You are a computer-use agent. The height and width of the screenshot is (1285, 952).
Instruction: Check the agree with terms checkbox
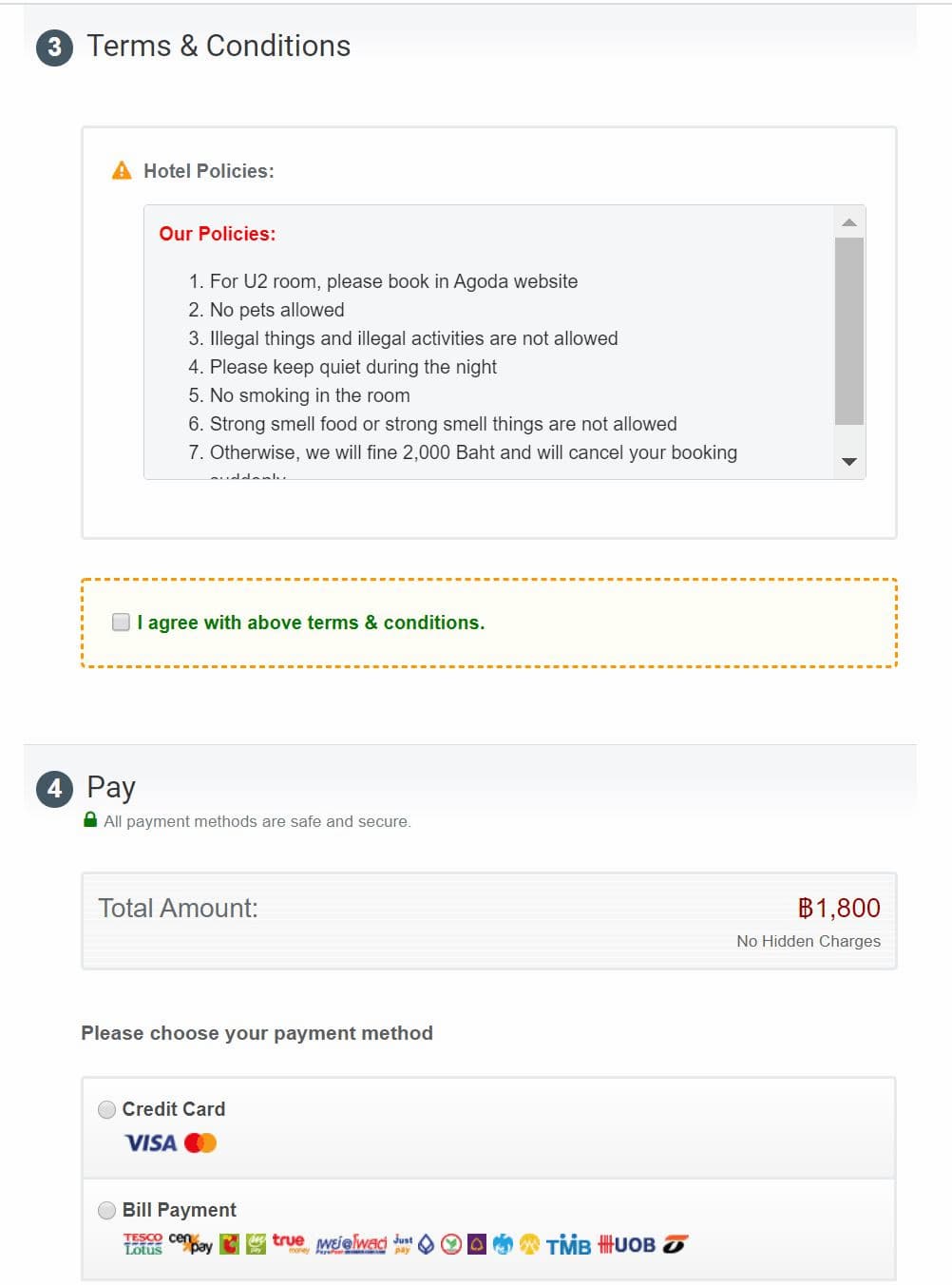coord(121,622)
